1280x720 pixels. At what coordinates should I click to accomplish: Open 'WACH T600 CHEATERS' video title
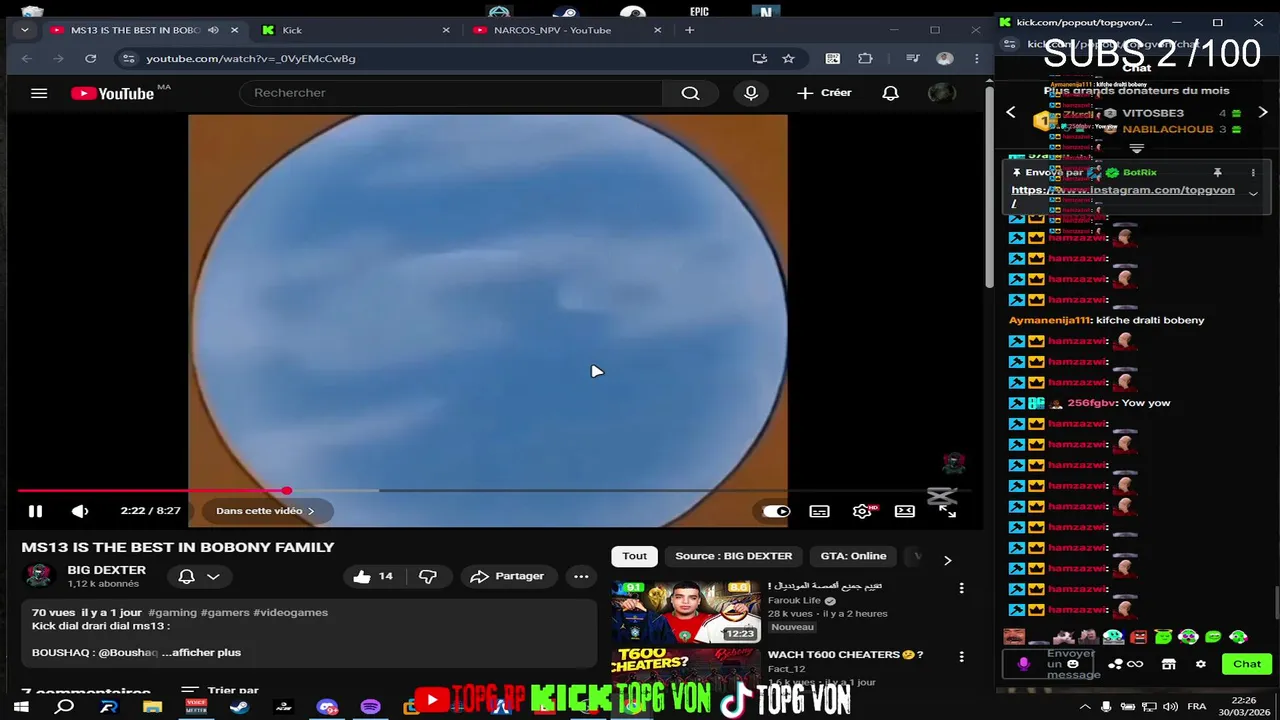point(845,655)
